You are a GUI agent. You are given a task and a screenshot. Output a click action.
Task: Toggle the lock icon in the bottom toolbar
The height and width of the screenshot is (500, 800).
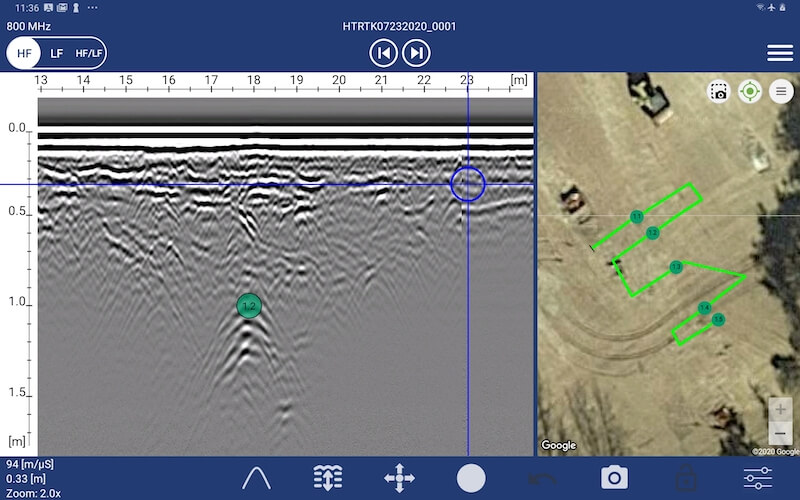[x=686, y=478]
